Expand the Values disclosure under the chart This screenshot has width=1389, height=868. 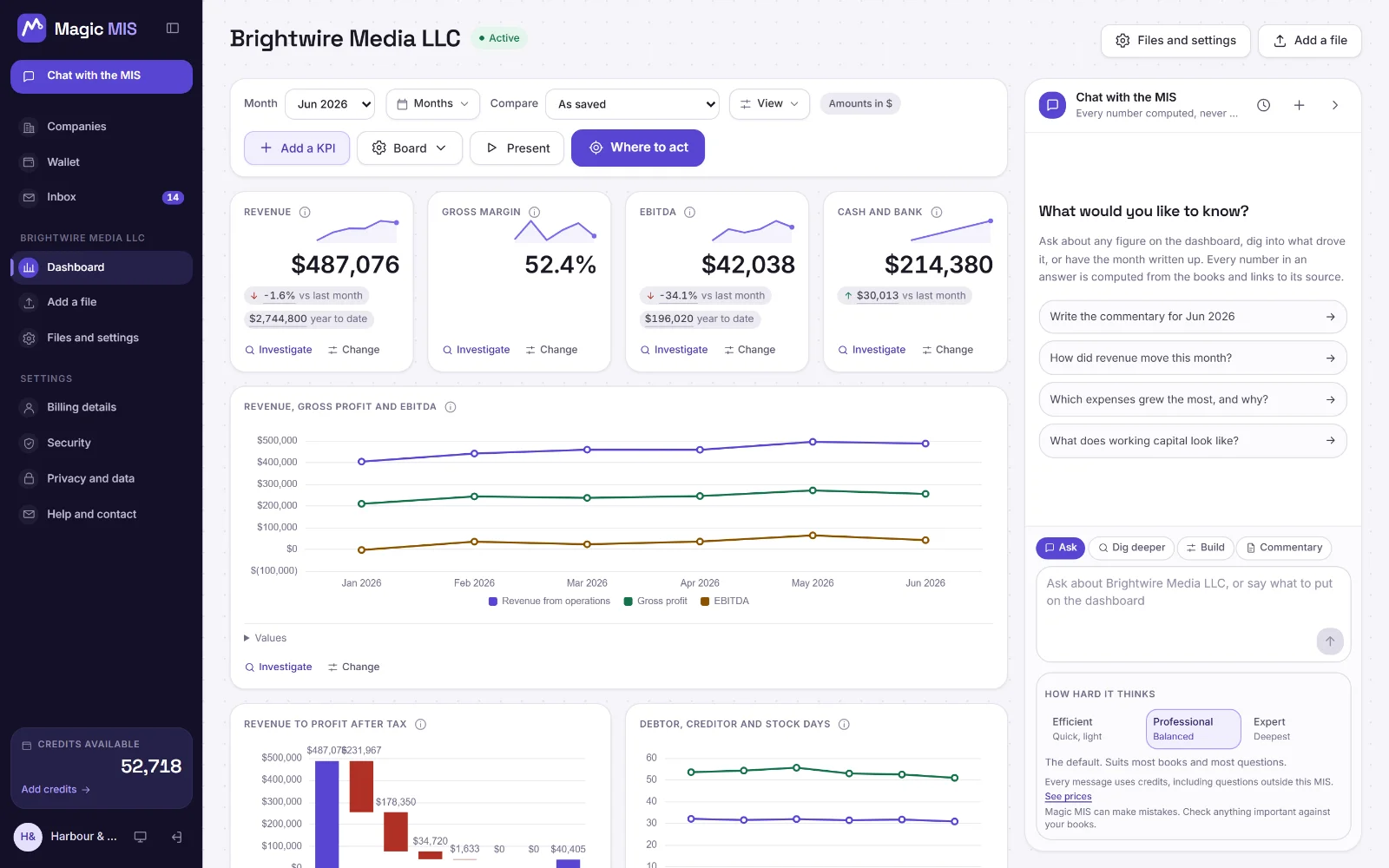pos(266,638)
